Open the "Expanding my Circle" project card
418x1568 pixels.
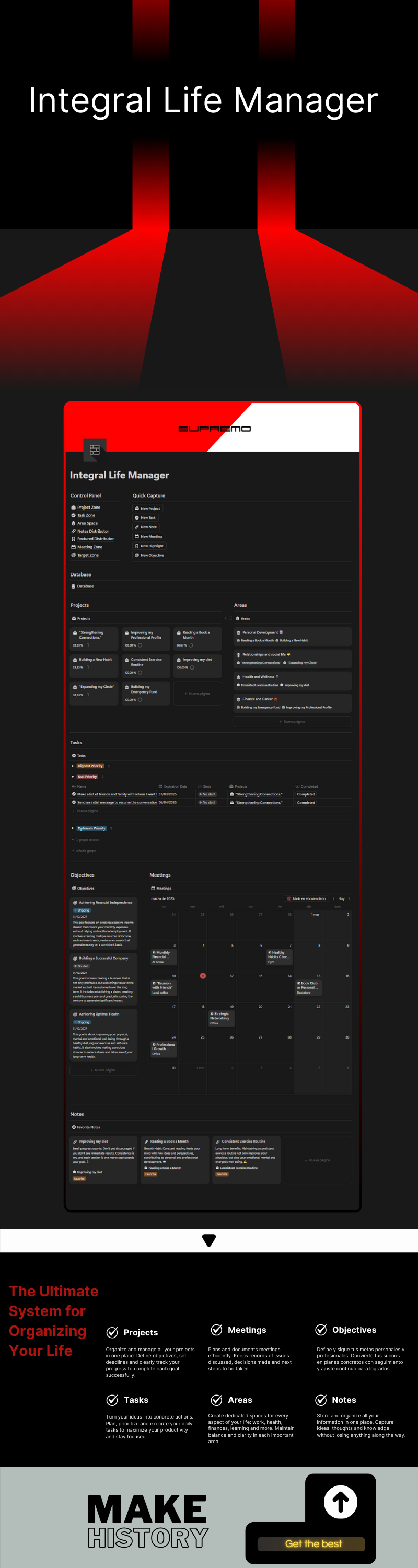pos(94,693)
